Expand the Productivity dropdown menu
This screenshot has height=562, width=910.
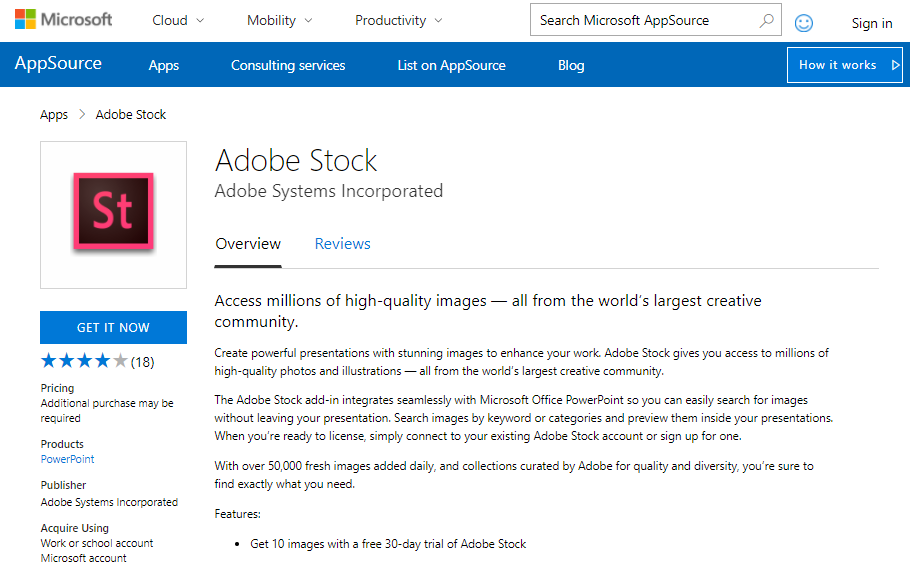[400, 20]
